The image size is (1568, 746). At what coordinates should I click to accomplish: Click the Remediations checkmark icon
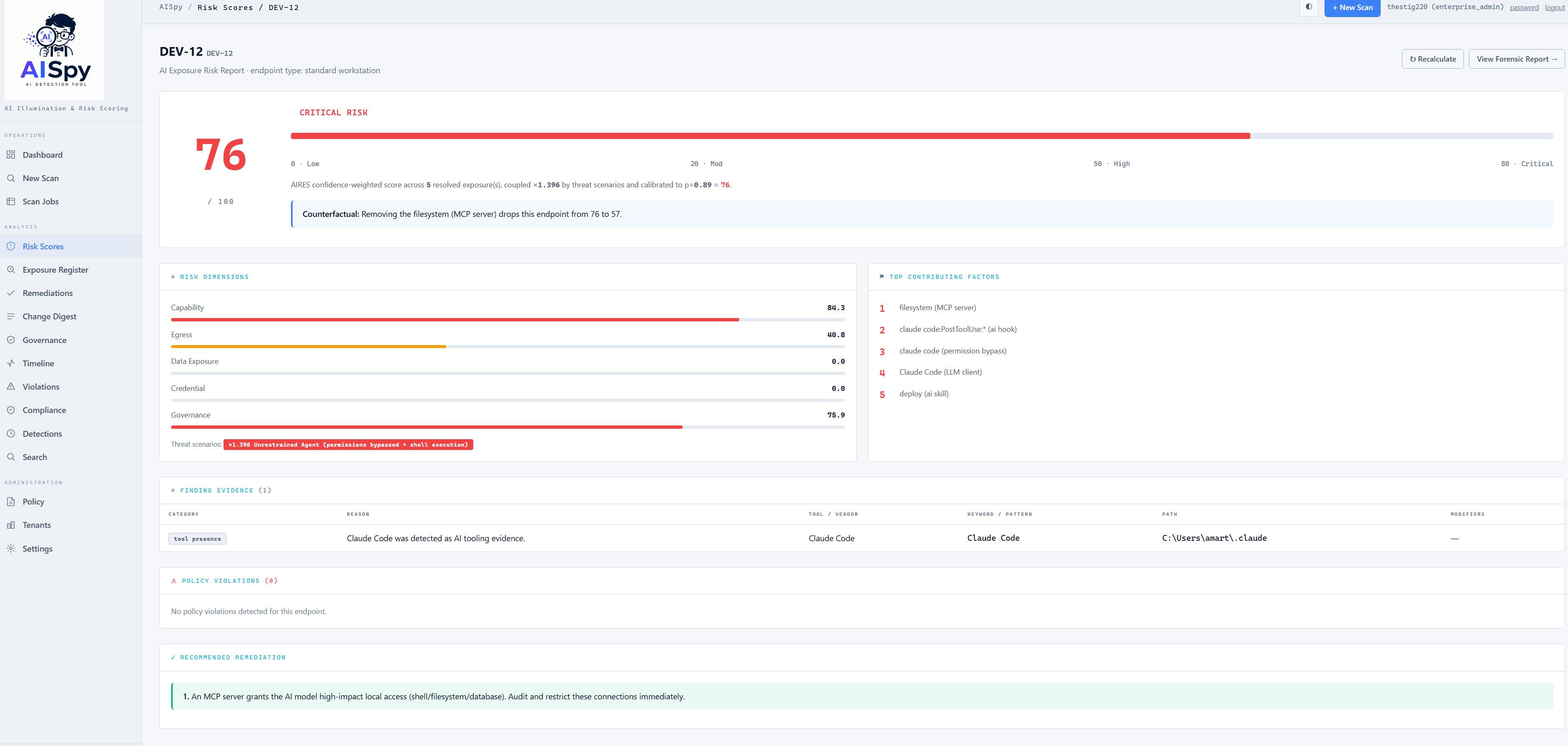[10, 293]
